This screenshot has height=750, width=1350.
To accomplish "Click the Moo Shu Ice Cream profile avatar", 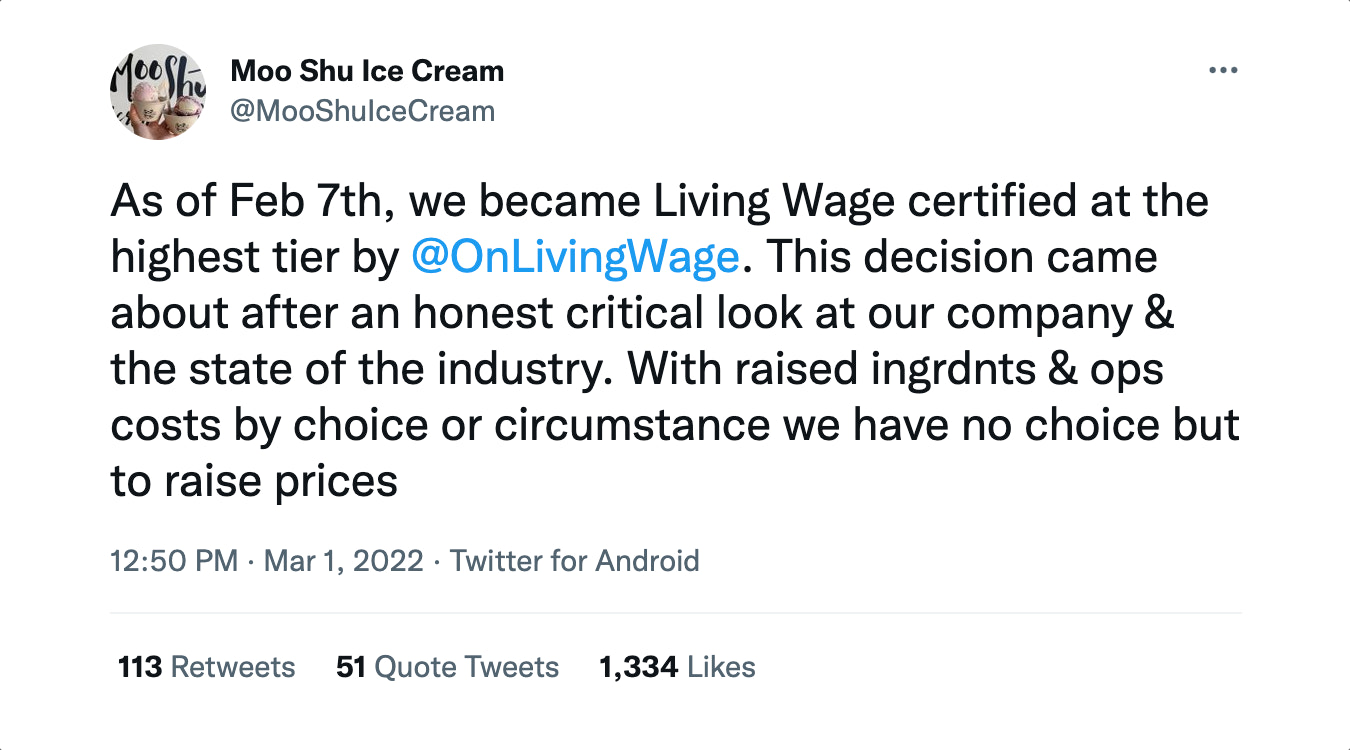I will (x=155, y=92).
